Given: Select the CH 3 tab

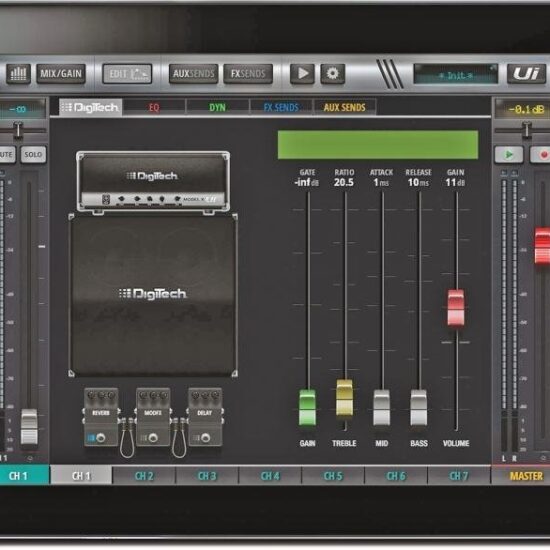Looking at the screenshot, I should coord(207,476).
